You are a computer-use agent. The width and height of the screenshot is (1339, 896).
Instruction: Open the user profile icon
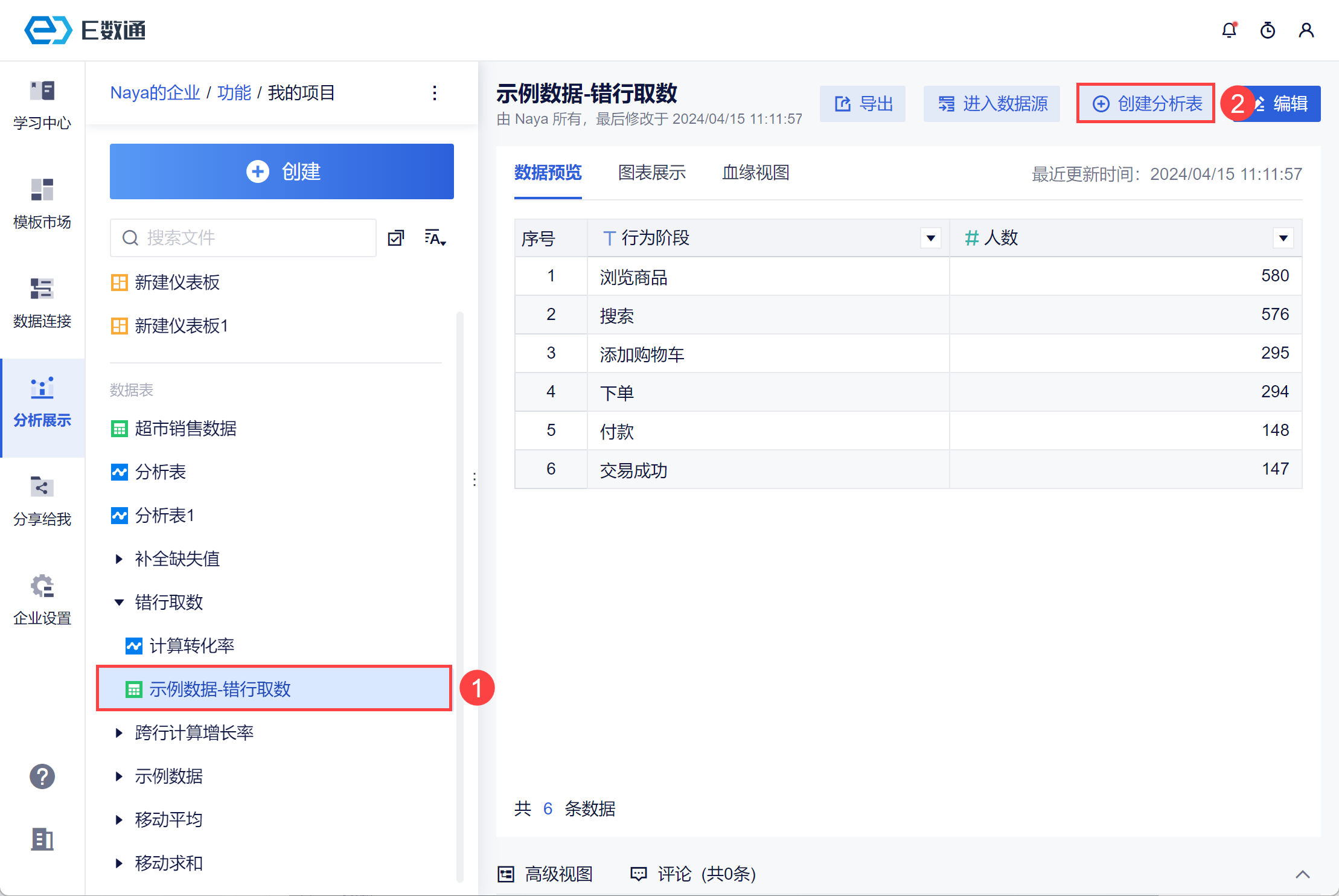pos(1306,30)
